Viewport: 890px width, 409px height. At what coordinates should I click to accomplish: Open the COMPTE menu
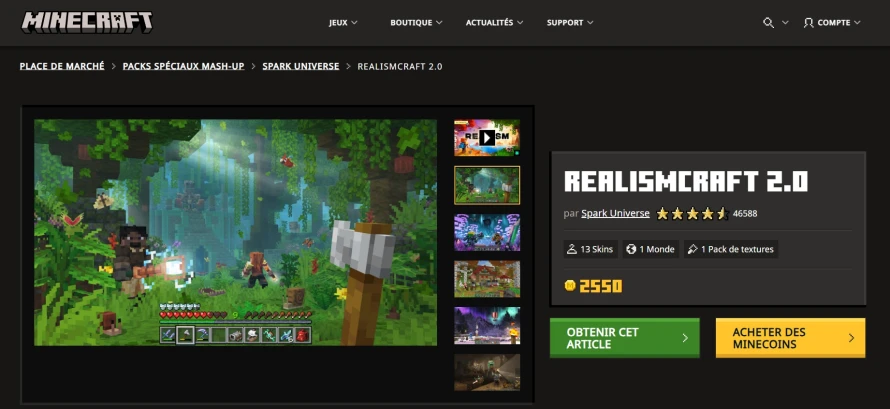(x=832, y=23)
